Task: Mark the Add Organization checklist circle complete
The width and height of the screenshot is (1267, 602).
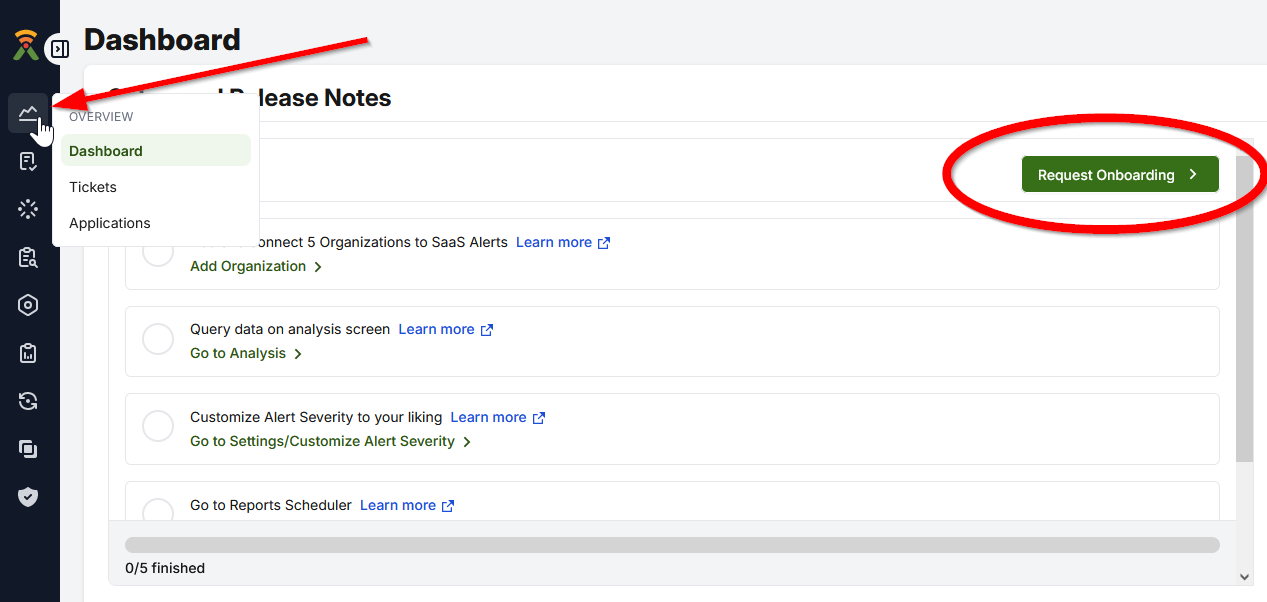Action: [x=157, y=252]
